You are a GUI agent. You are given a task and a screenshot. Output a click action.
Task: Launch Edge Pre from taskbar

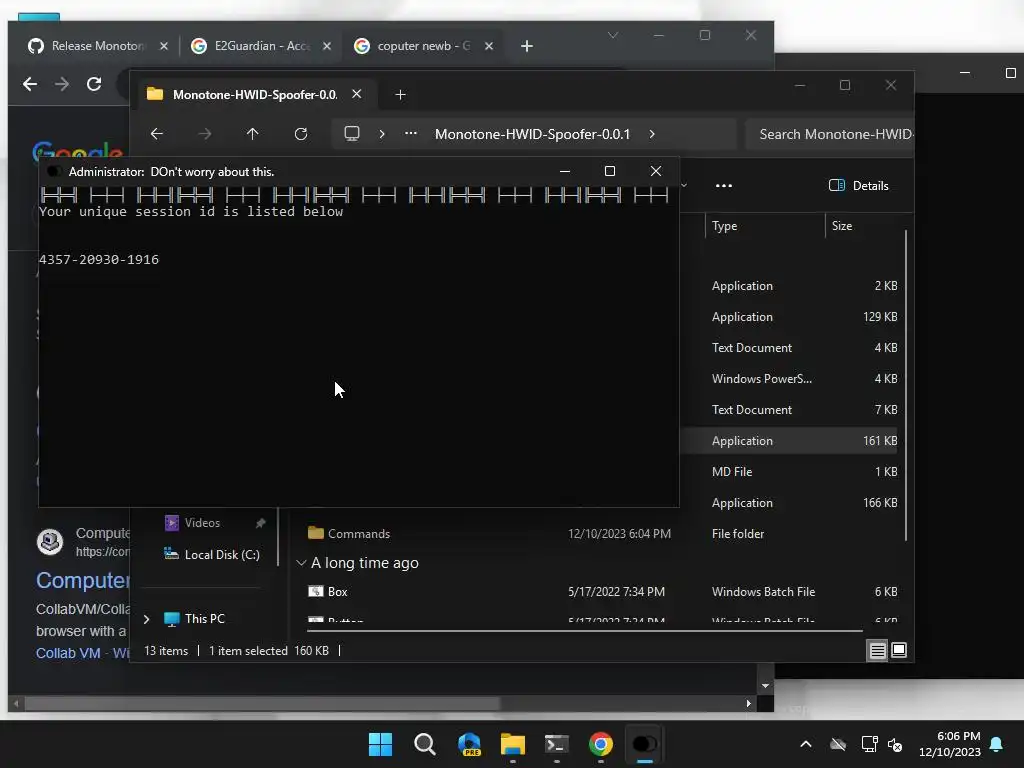tap(469, 744)
